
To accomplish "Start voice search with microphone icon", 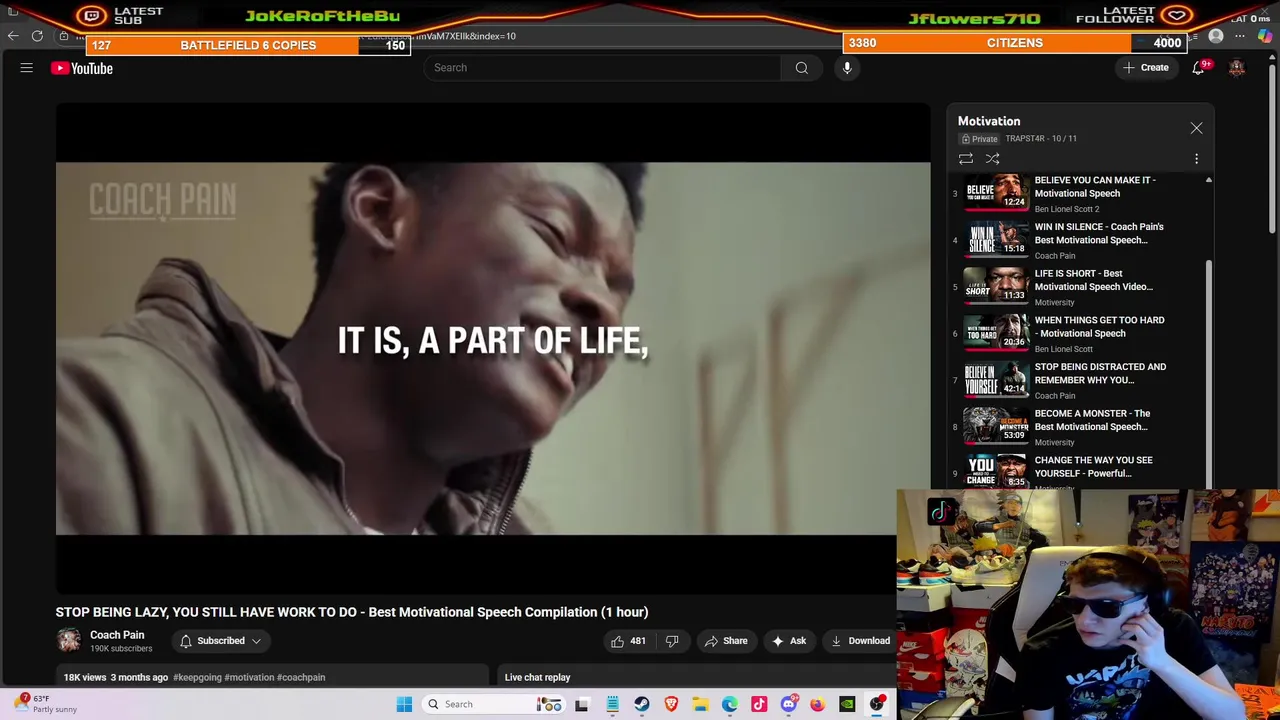I will point(847,68).
